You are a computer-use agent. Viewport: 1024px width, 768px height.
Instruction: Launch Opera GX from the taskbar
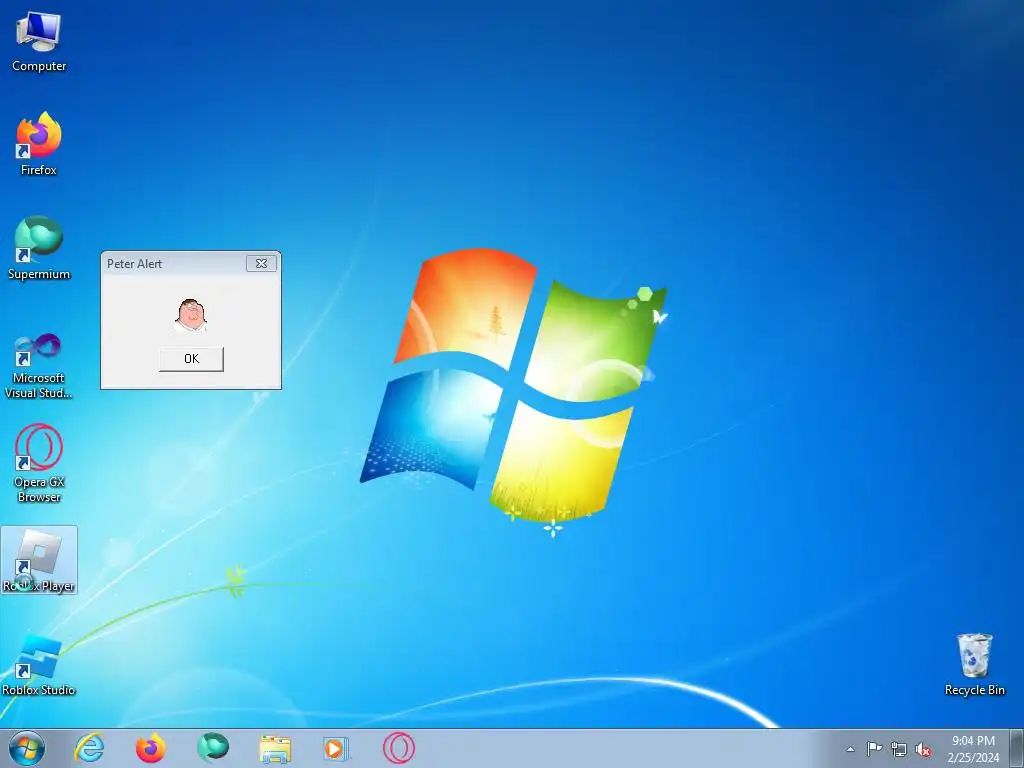pos(398,748)
